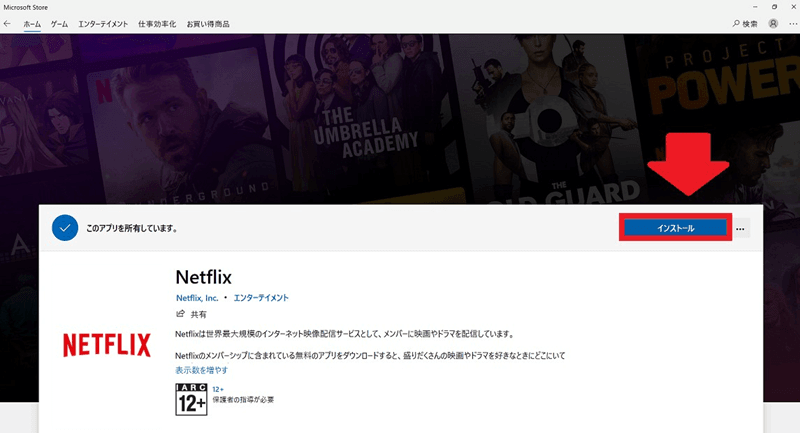Select the 仕事効率化 tab
Screen dimensions: 800x433
(x=157, y=24)
